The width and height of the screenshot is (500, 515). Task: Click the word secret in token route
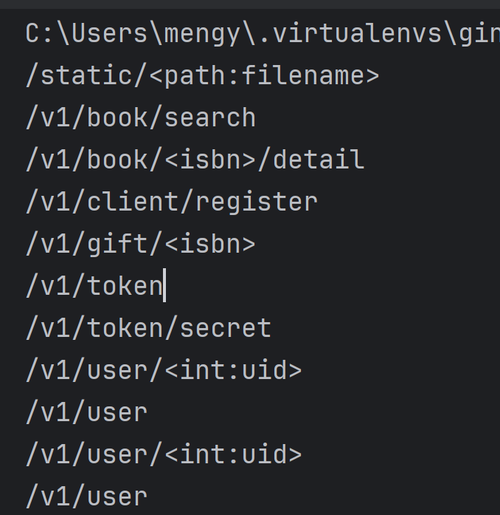(226, 328)
